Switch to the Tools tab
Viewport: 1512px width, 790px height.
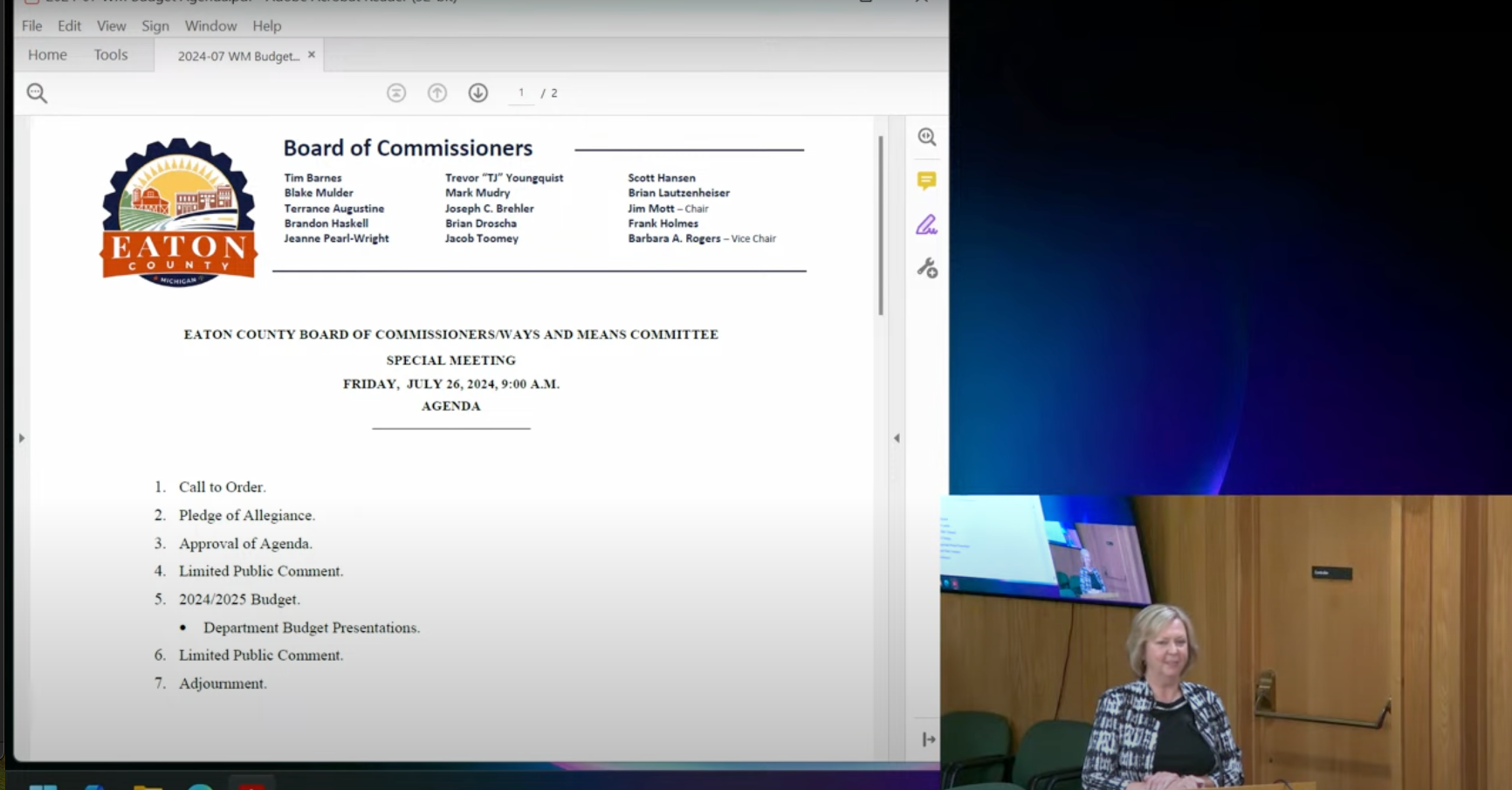[111, 55]
